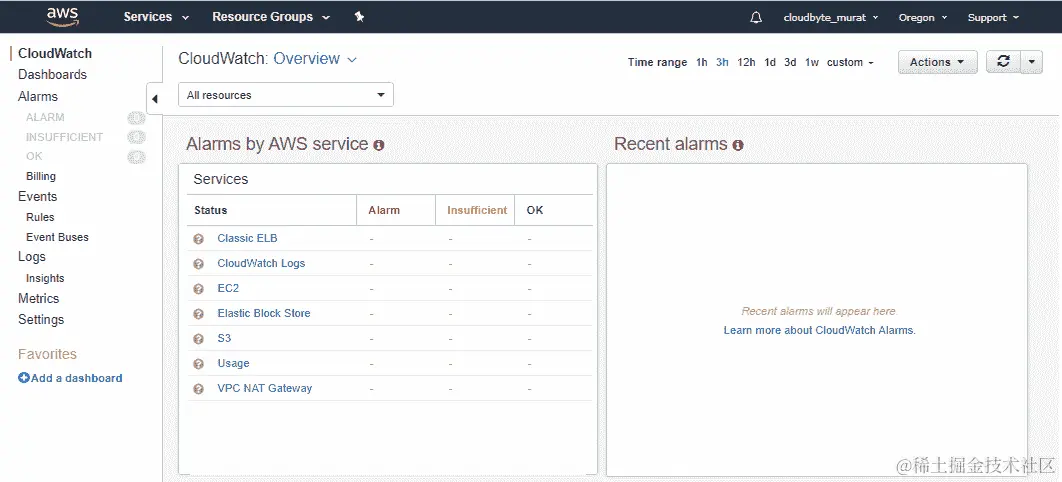The width and height of the screenshot is (1062, 482).
Task: Open Event Buses in the sidebar
Action: tap(57, 237)
